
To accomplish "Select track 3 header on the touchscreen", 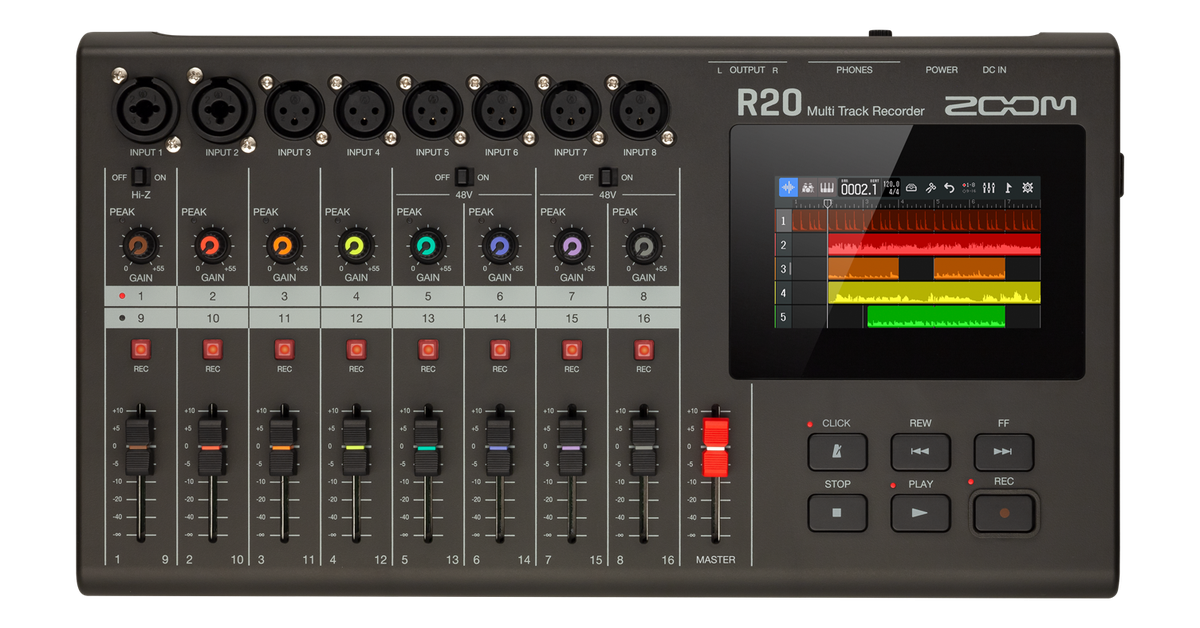I will pos(785,269).
